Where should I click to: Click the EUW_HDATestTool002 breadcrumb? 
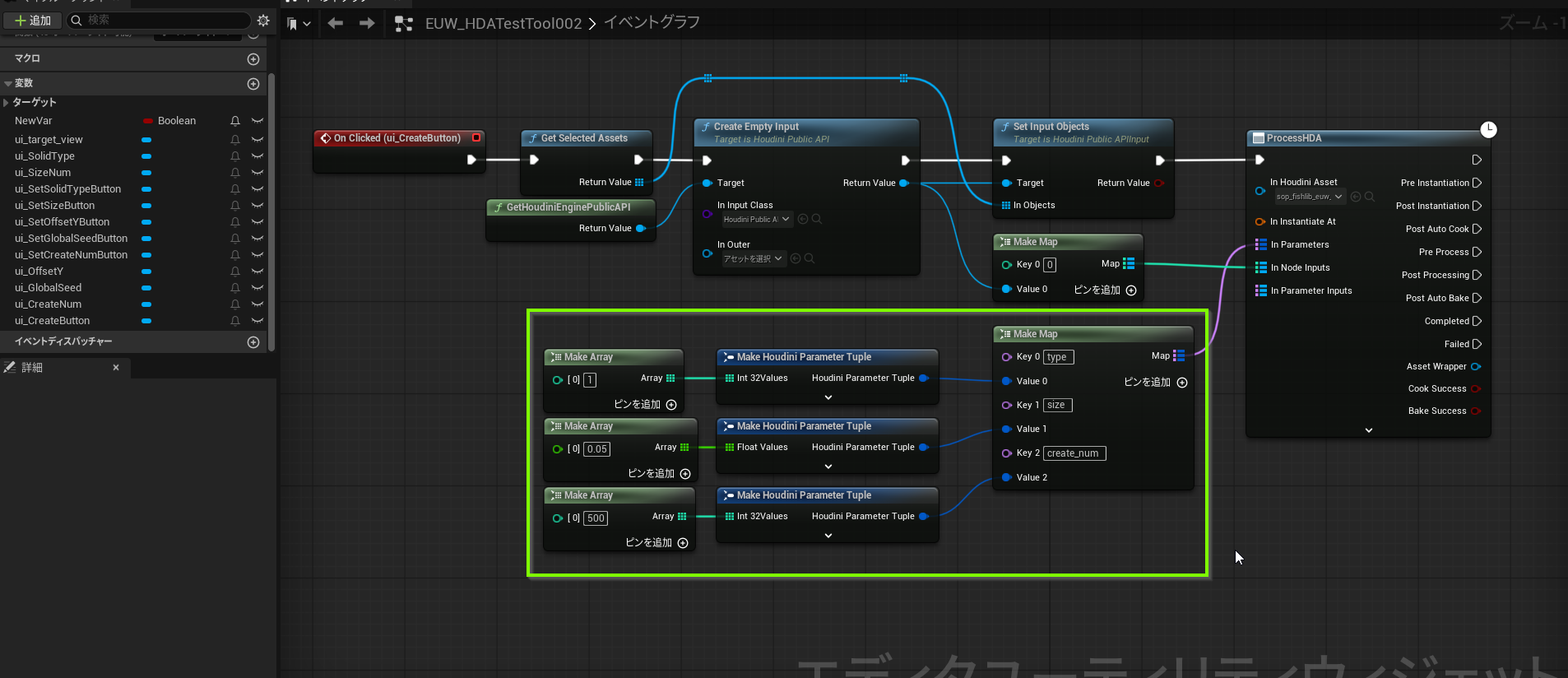503,24
